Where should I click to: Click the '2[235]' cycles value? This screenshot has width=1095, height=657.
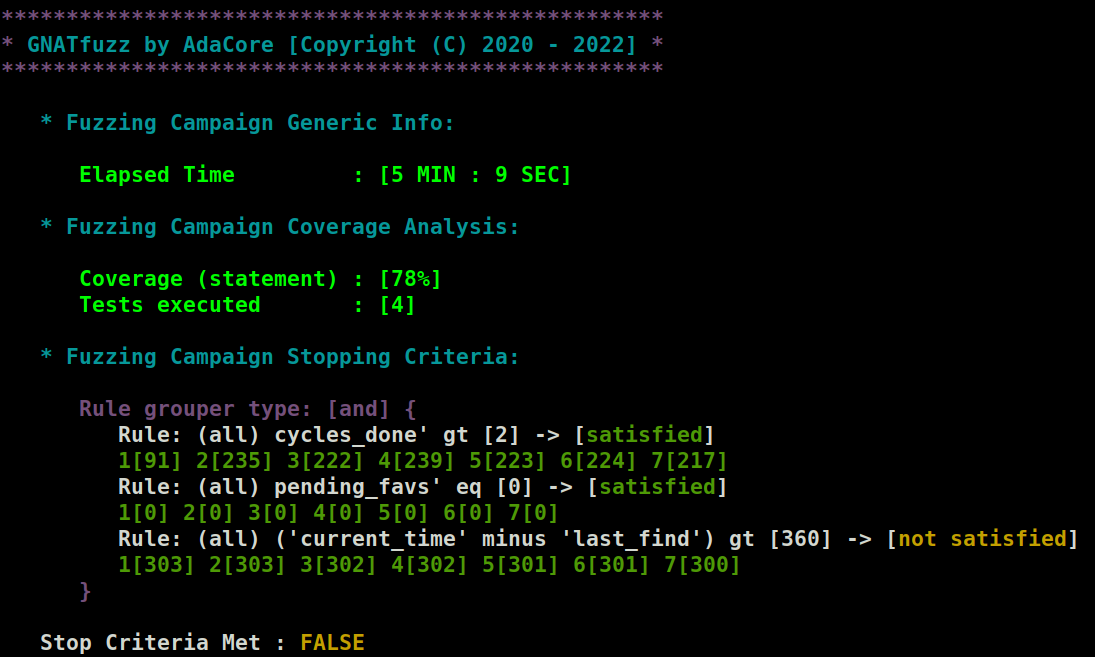[234, 461]
